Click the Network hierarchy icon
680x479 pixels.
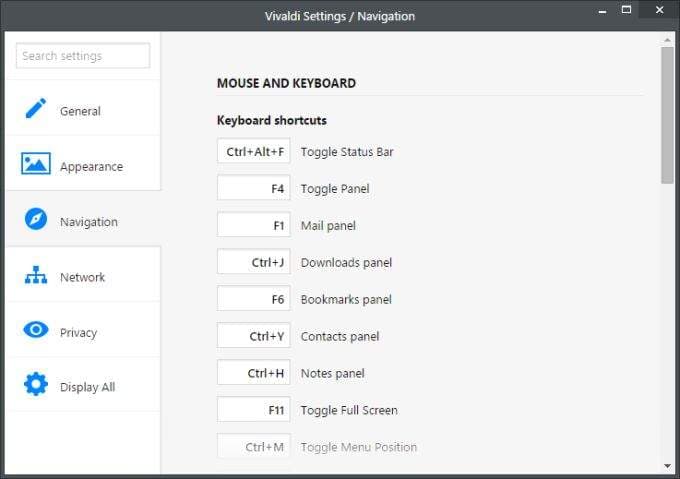tap(36, 275)
